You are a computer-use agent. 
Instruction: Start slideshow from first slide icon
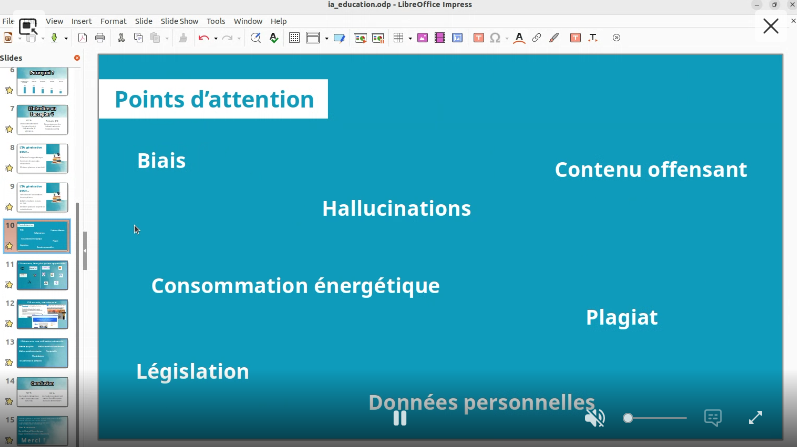pos(360,38)
